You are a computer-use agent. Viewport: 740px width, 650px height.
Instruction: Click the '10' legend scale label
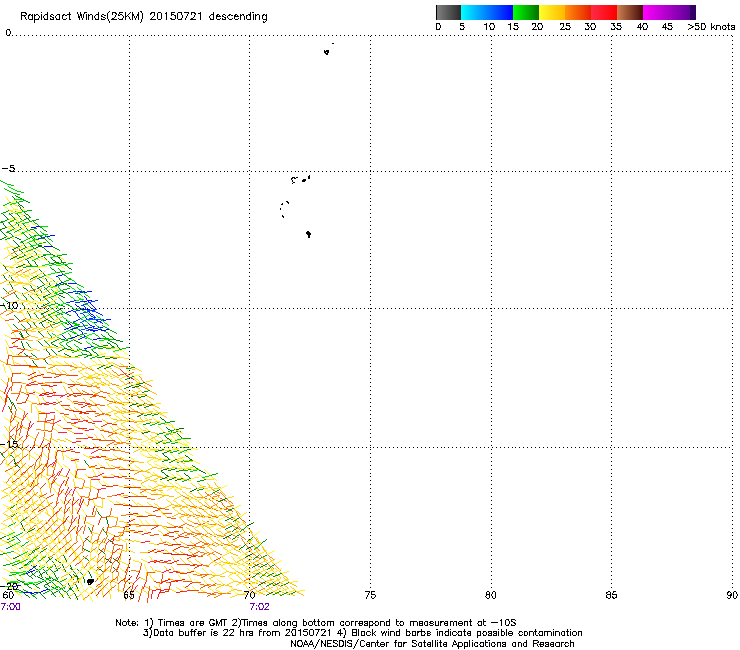point(489,27)
